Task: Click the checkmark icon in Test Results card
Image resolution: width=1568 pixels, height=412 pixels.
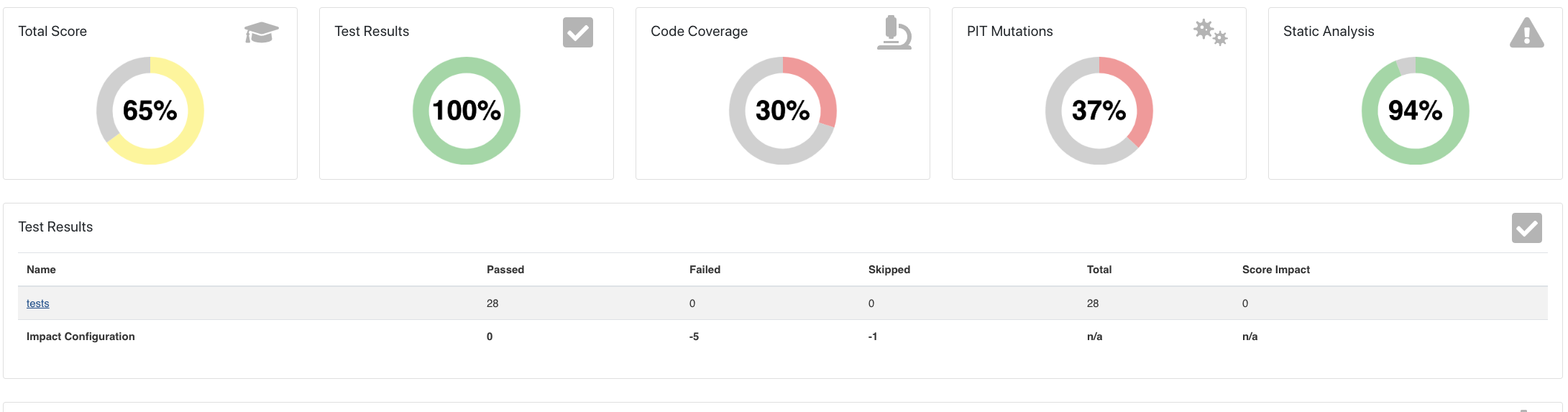Action: pyautogui.click(x=577, y=32)
